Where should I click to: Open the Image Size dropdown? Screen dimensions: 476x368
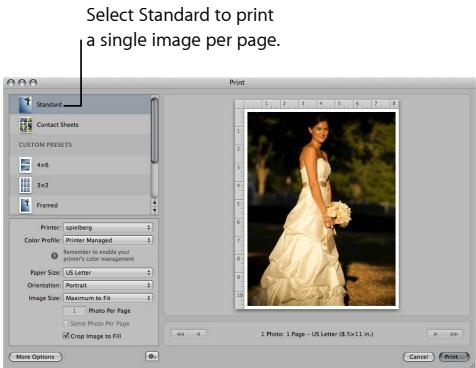(108, 298)
